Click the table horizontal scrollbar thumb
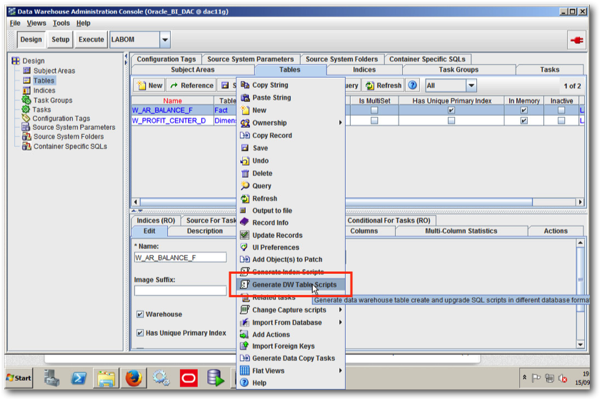This screenshot has width=600, height=400. (336, 202)
